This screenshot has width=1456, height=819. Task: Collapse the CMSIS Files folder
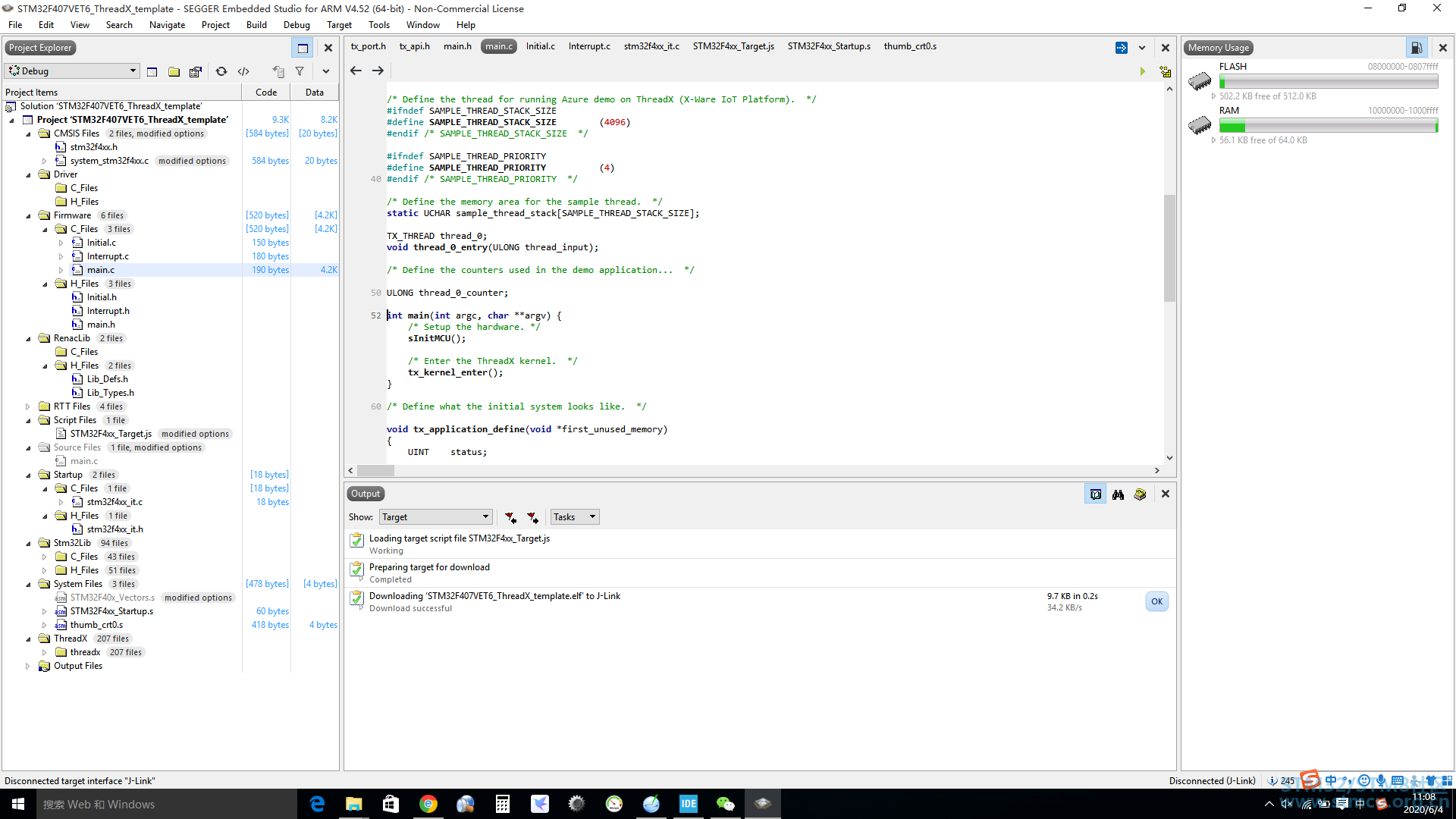pyautogui.click(x=29, y=134)
